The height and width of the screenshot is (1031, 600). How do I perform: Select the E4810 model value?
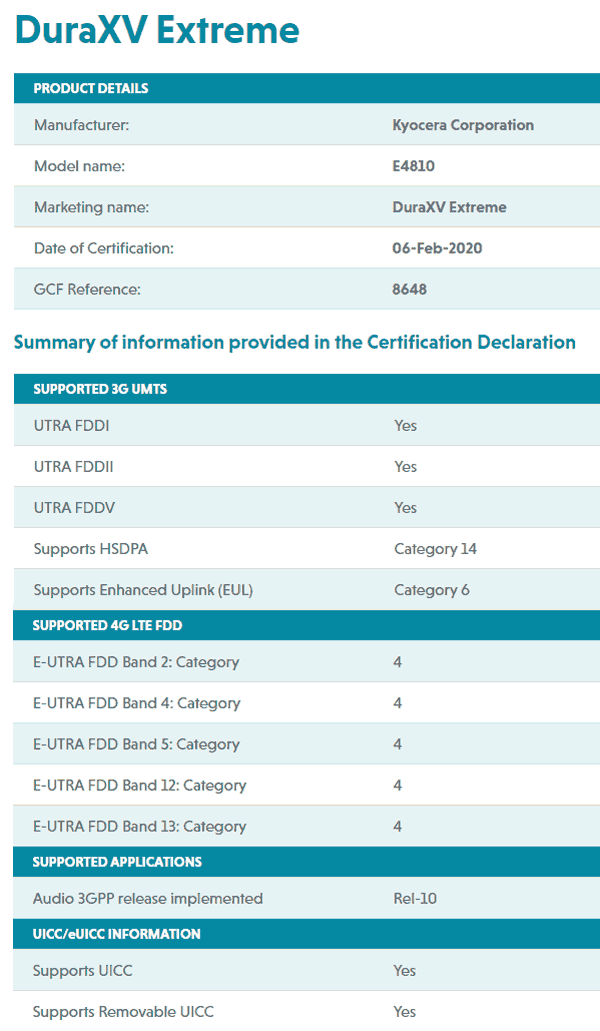(413, 166)
